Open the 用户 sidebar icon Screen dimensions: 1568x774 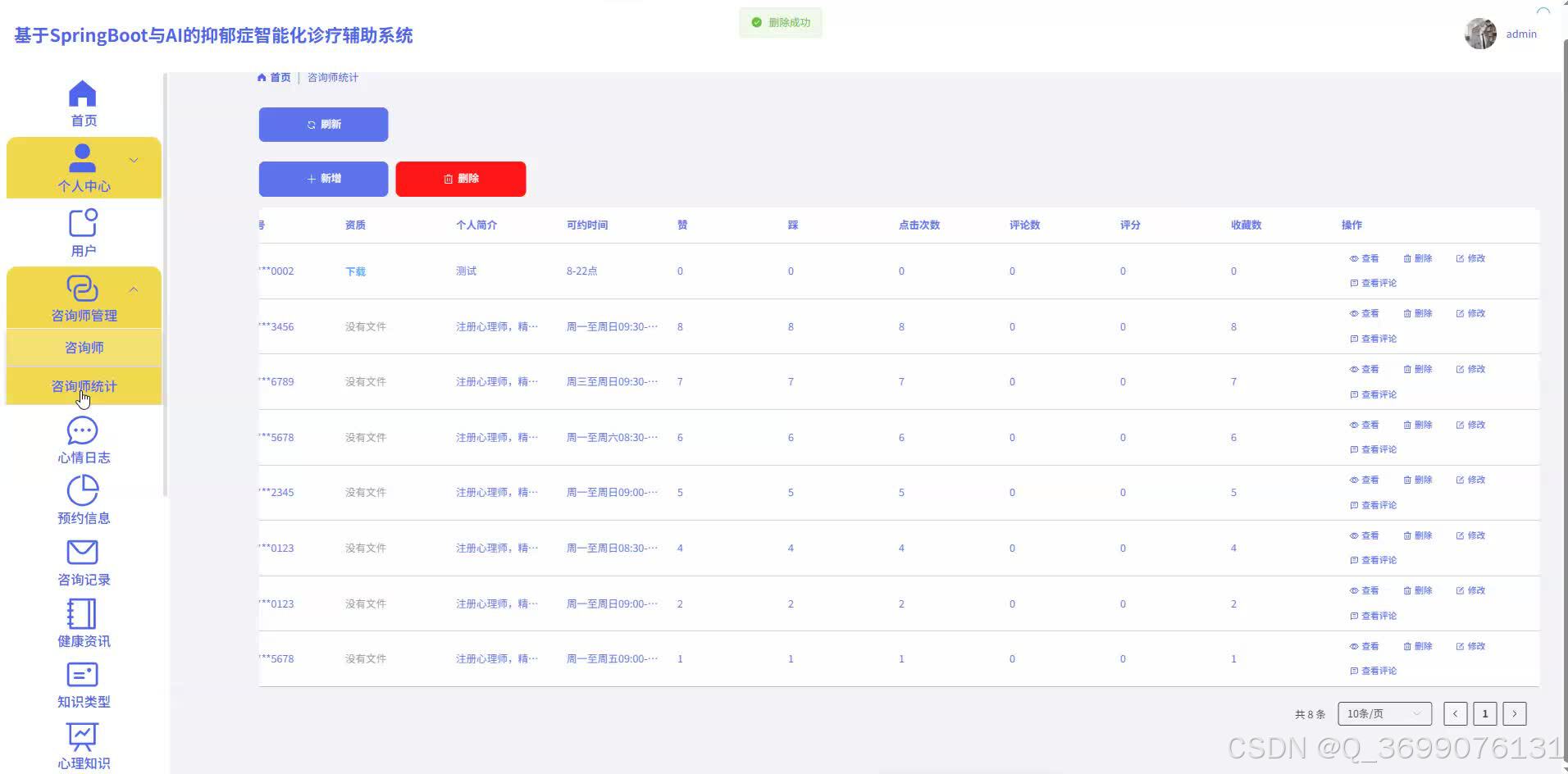pyautogui.click(x=82, y=222)
